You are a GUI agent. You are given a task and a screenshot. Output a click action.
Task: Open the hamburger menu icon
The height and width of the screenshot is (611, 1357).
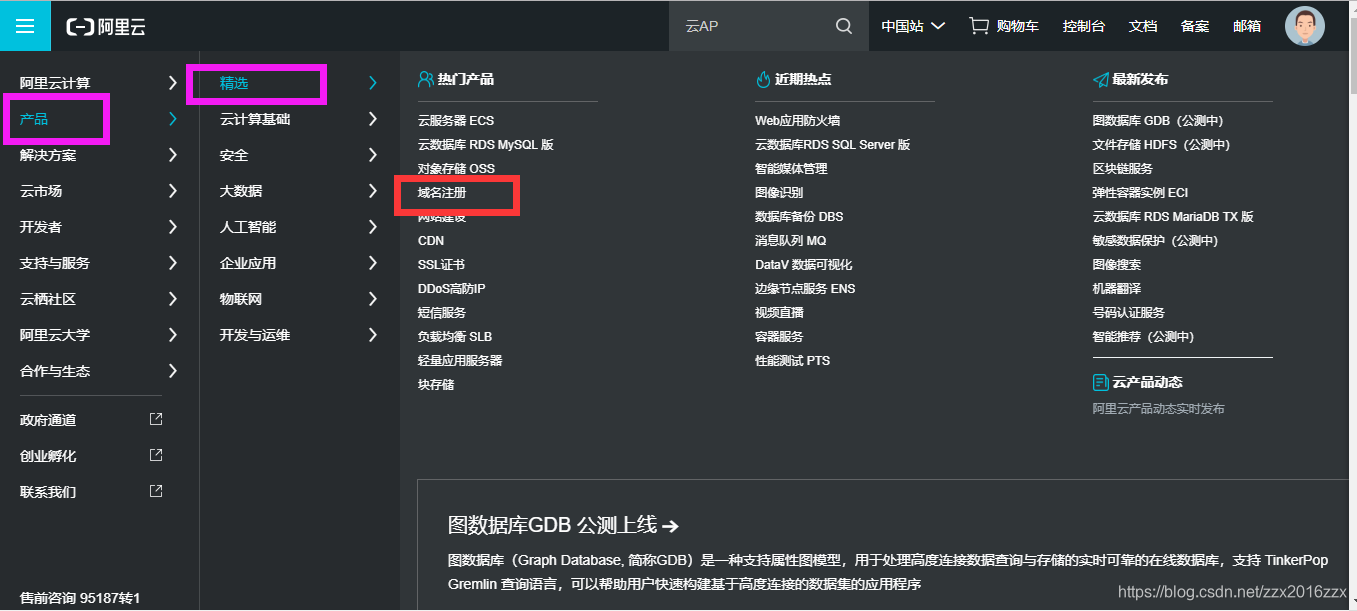pos(25,26)
